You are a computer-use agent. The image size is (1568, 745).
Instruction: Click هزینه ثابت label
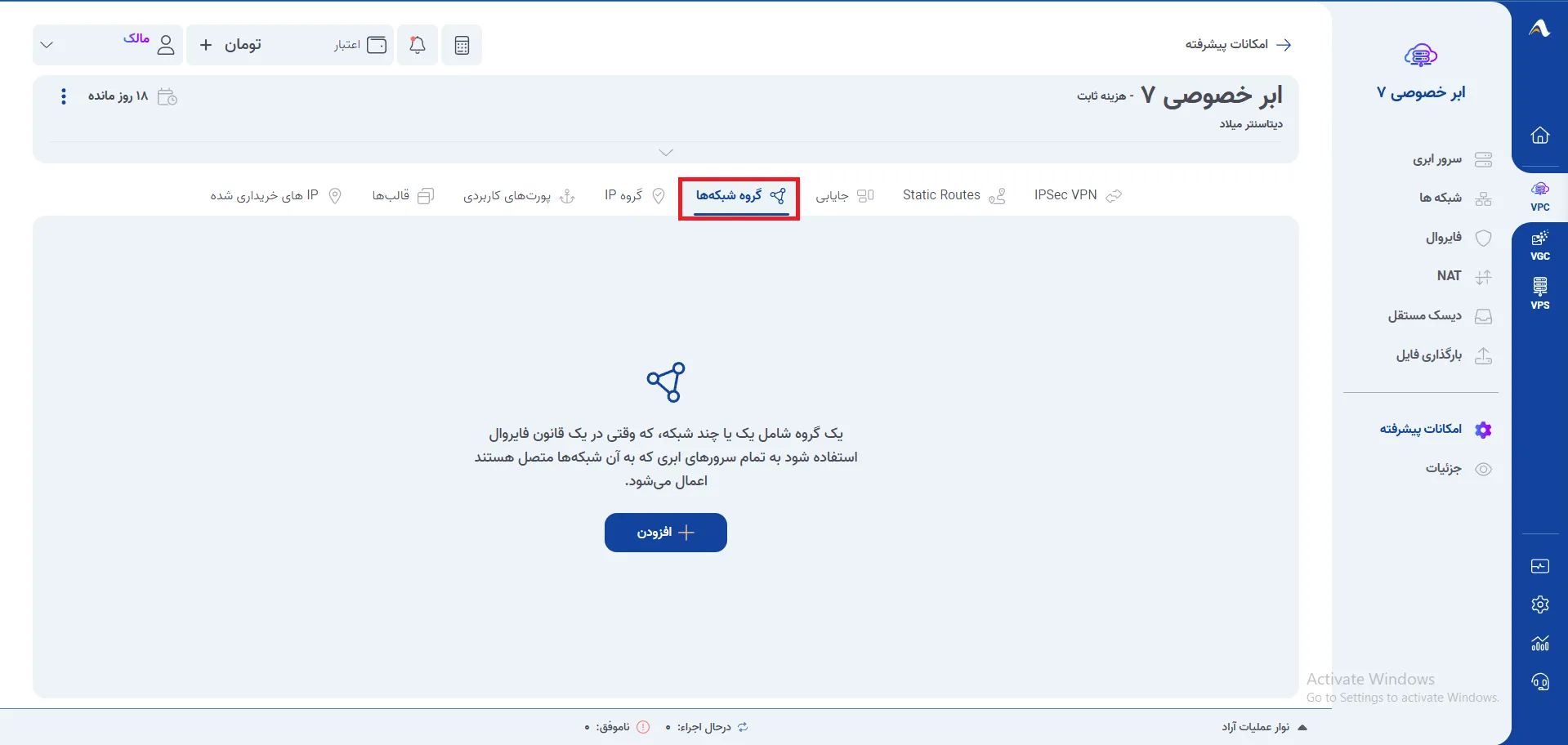[1101, 96]
